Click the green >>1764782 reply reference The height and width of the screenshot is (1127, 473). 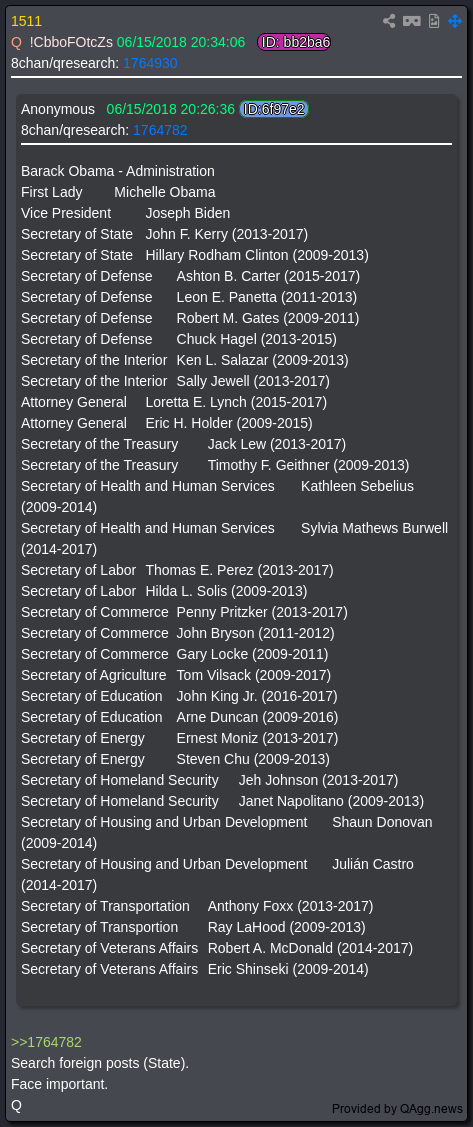tap(47, 1042)
